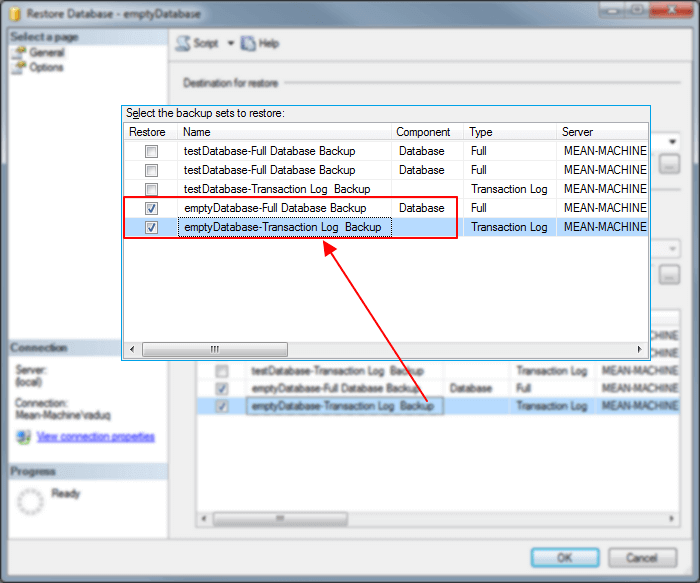Open the upper right dropdown arrow
700x583 pixels.
pos(672,142)
